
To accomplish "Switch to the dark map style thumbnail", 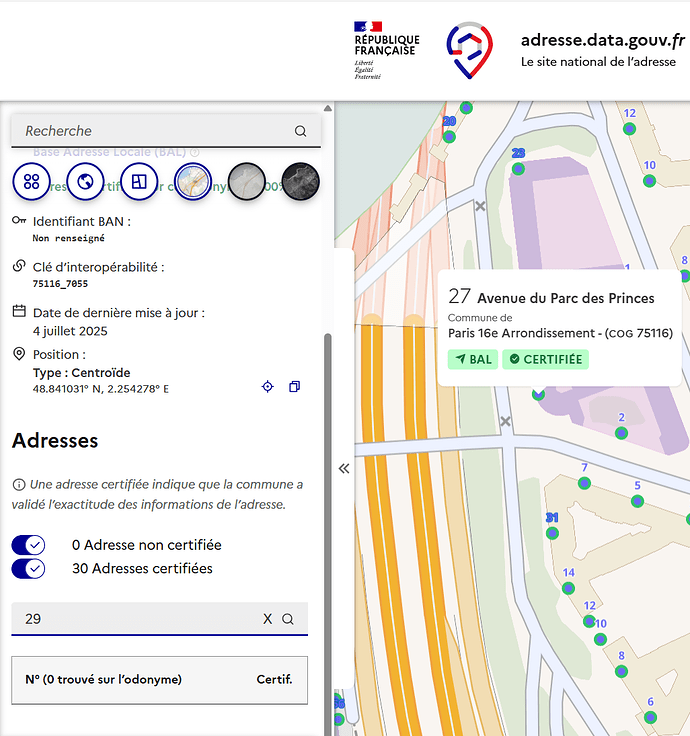I will coord(300,182).
